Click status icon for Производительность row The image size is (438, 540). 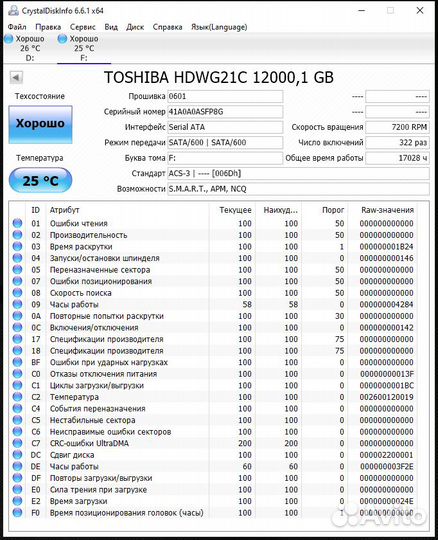[17, 235]
